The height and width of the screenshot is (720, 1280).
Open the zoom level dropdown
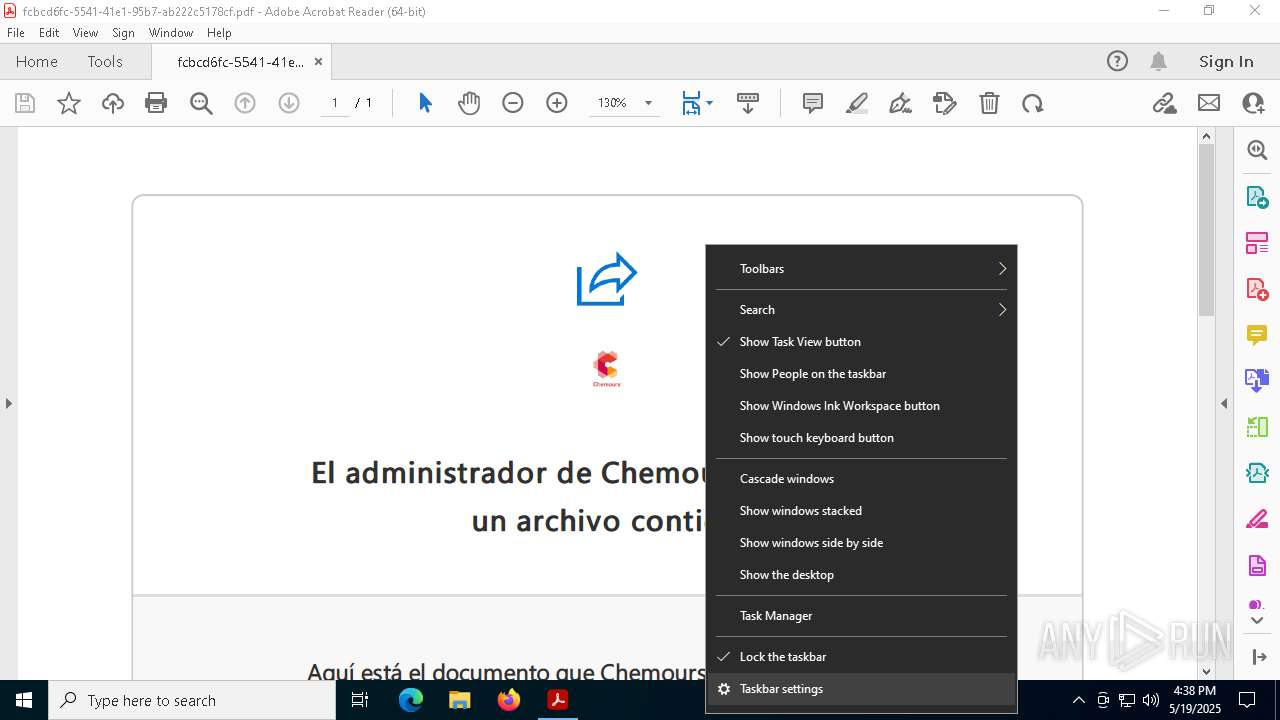pyautogui.click(x=648, y=103)
